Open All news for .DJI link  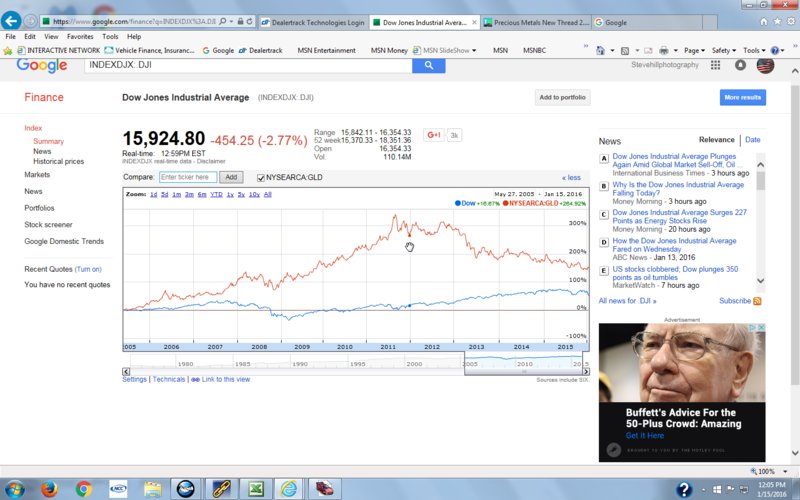coord(627,301)
